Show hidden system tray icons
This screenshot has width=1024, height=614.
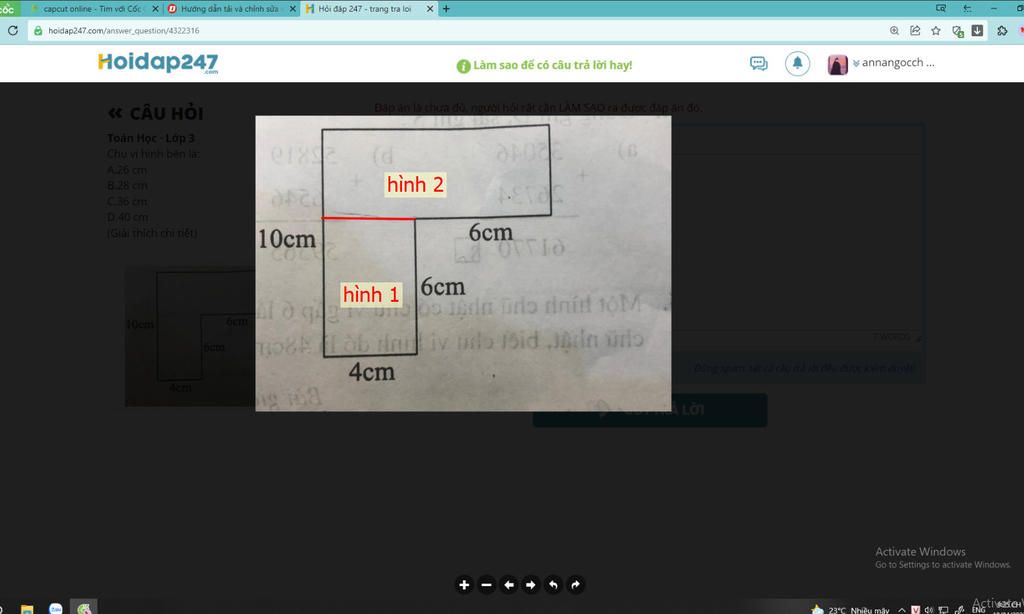[902, 610]
